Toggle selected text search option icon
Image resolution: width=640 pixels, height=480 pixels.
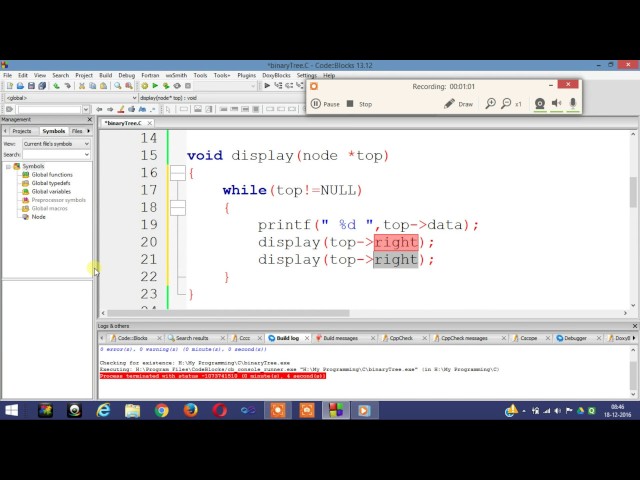(131, 109)
